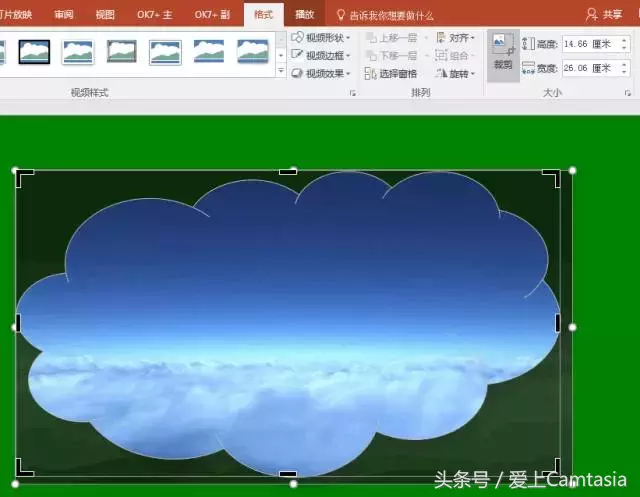Open the 组合 group dropdown
This screenshot has width=640, height=497.
click(x=455, y=55)
